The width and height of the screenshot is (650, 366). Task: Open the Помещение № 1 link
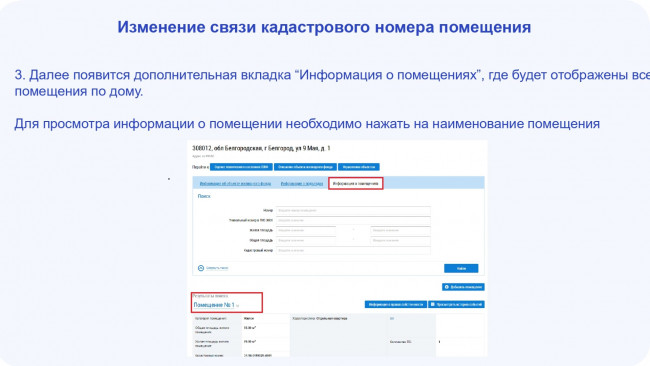coord(214,305)
